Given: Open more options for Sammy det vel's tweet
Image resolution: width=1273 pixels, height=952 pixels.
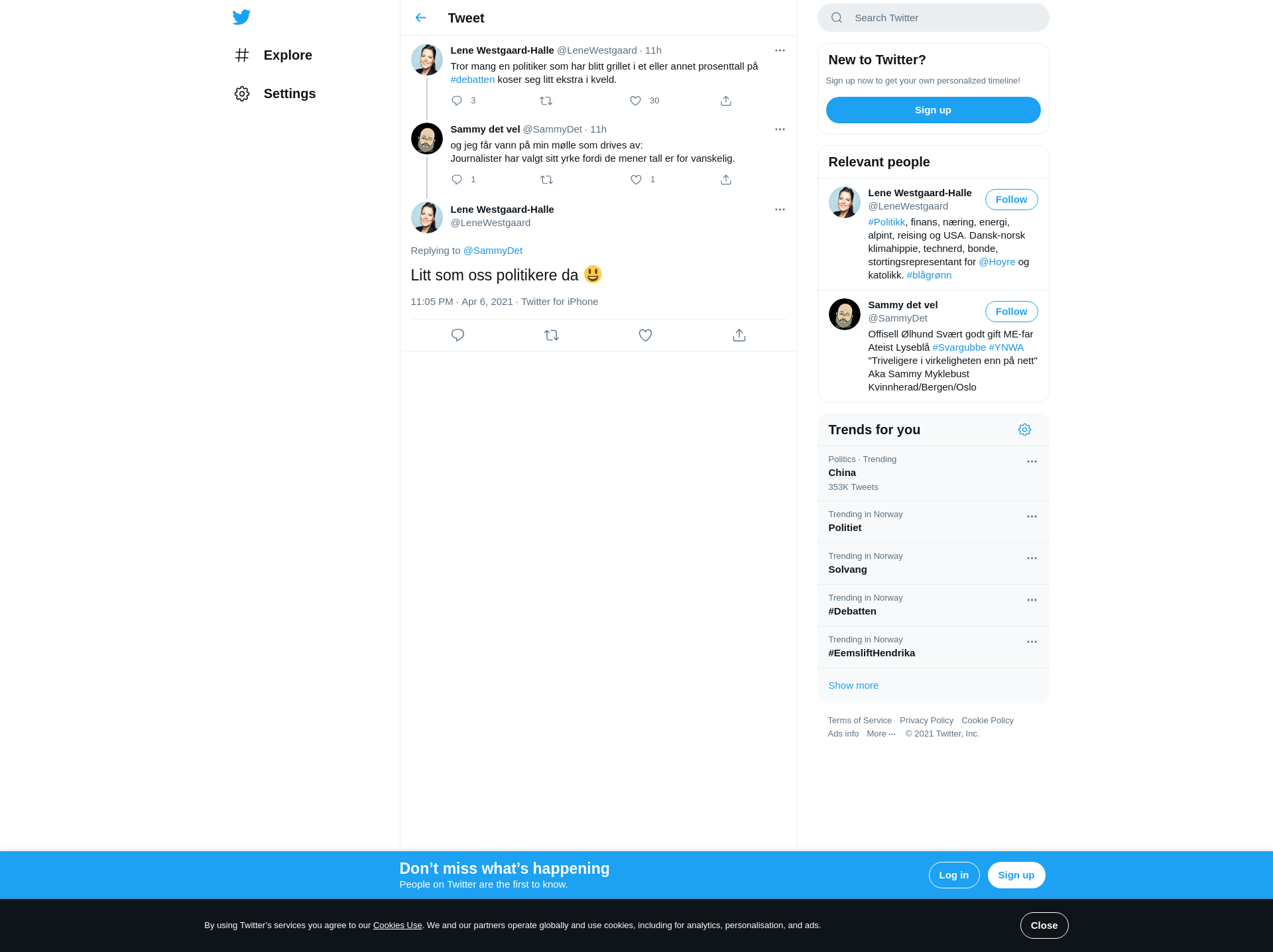Looking at the screenshot, I should pos(780,129).
